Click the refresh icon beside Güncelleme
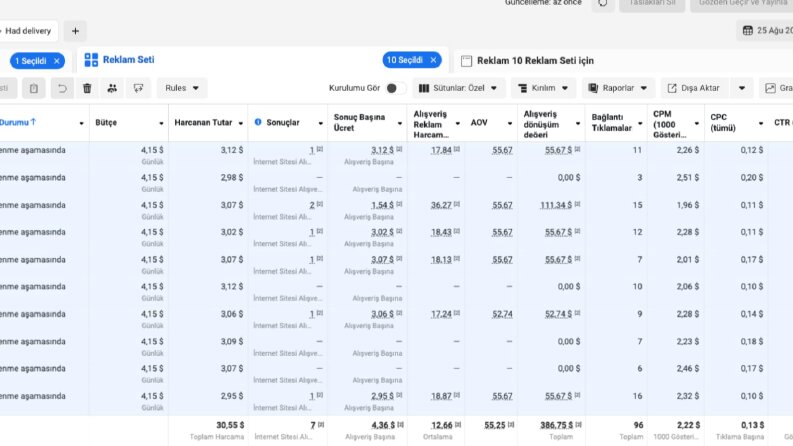Image resolution: width=793 pixels, height=446 pixels. pyautogui.click(x=602, y=4)
